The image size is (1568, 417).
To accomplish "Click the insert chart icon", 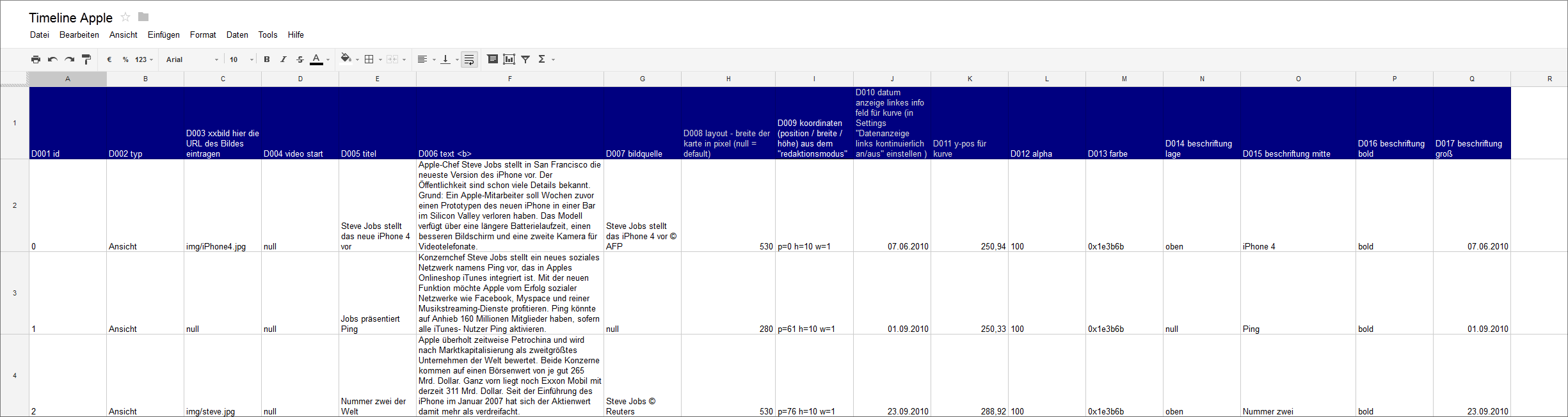I will tap(509, 59).
